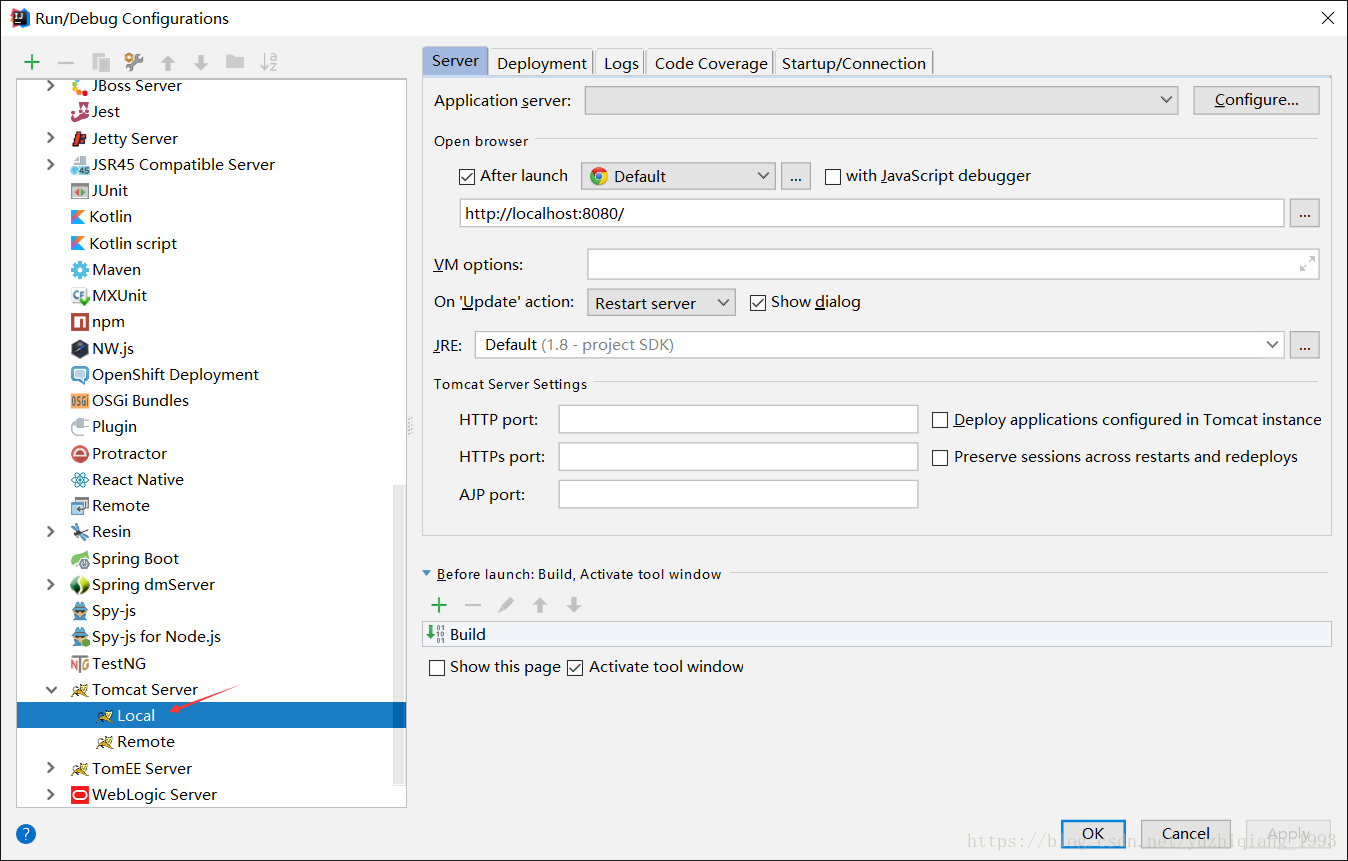Expand the Jetty Server node
1348x861 pixels.
coord(51,138)
